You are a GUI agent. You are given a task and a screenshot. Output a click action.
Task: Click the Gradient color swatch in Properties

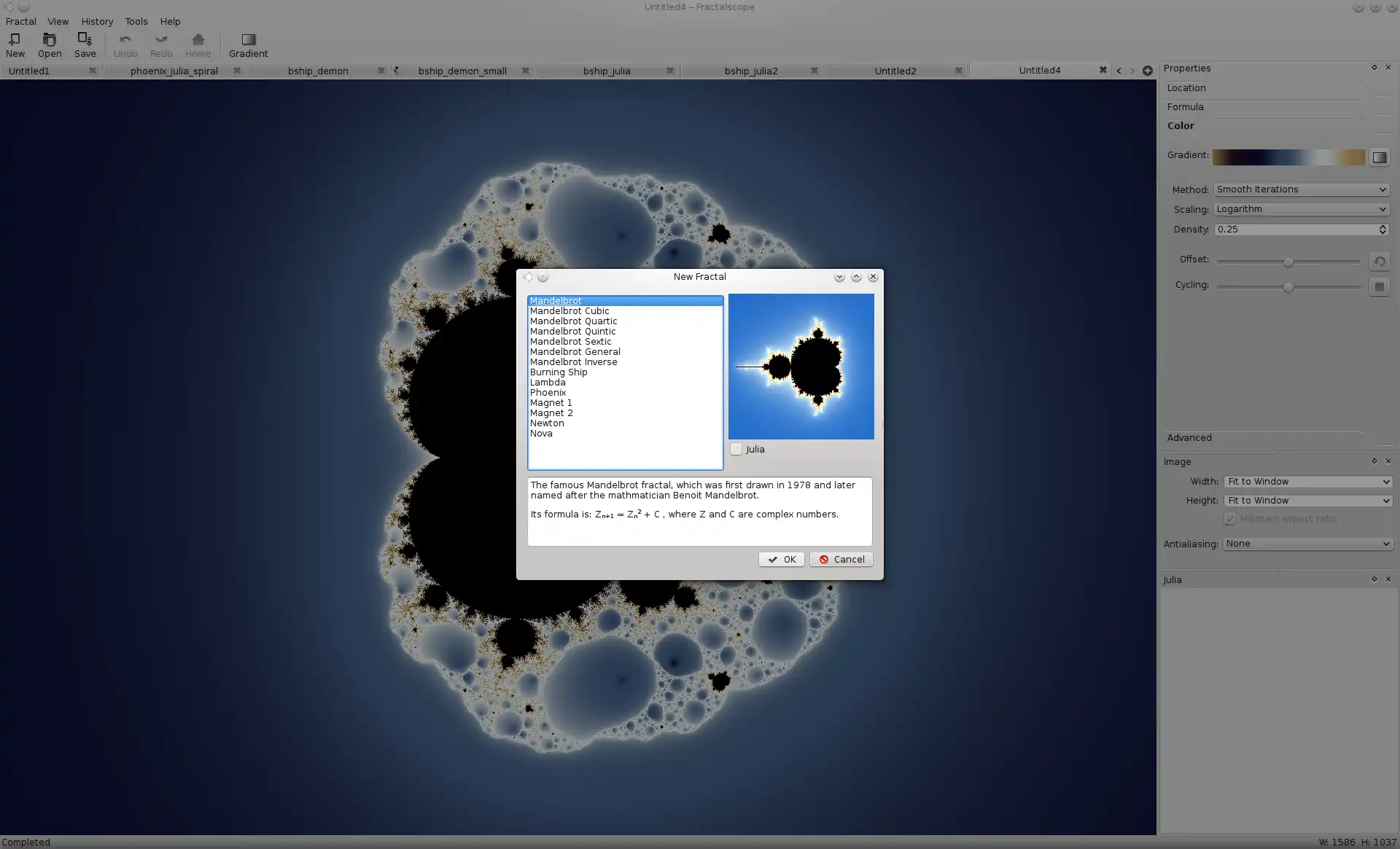tap(1290, 155)
